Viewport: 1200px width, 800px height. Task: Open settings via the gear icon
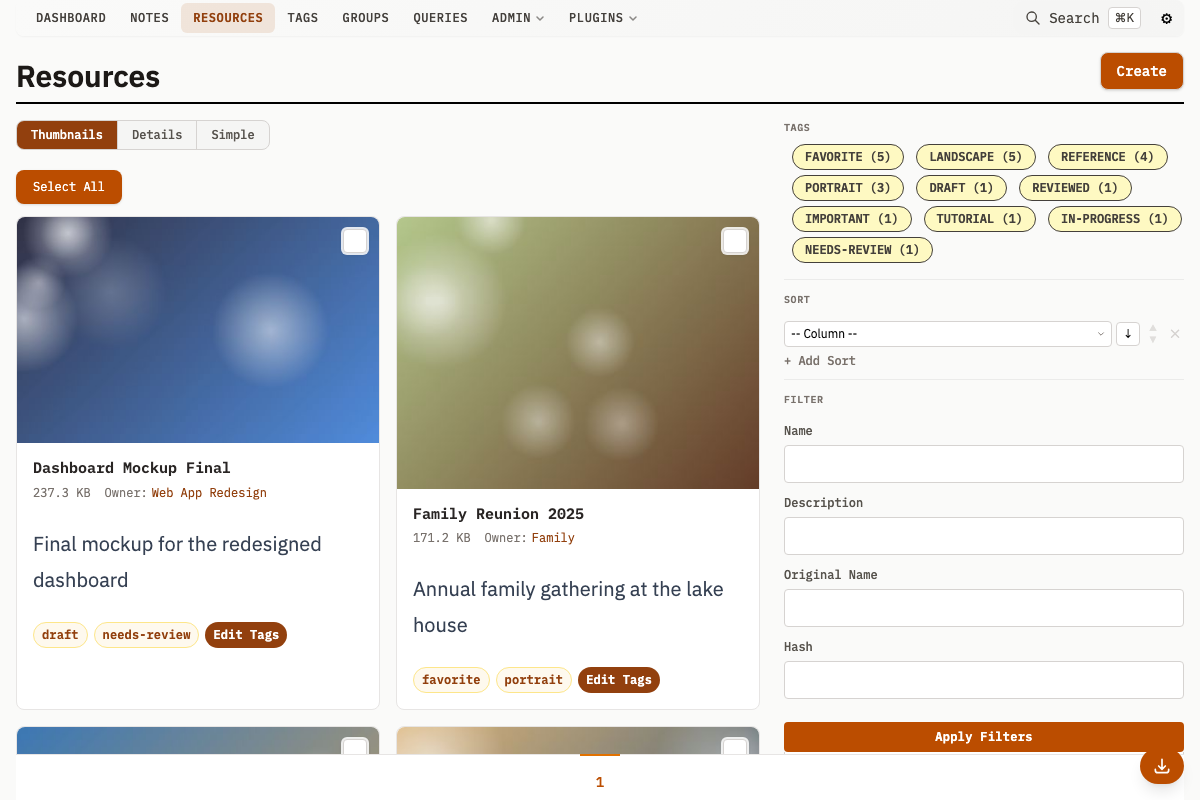1166,18
